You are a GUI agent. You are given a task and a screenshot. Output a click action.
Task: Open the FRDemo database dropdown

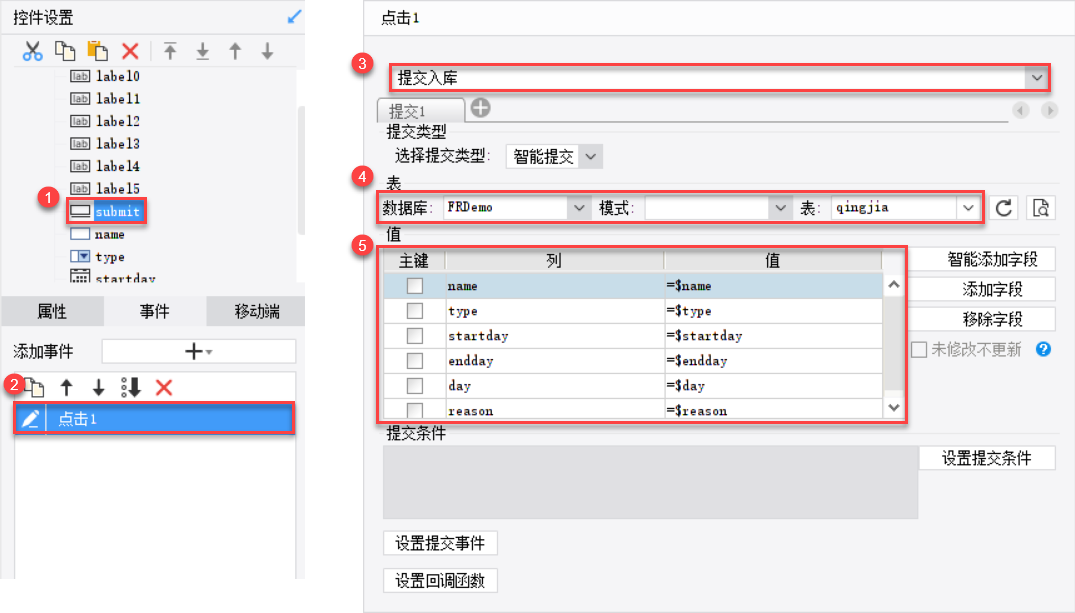[x=579, y=208]
